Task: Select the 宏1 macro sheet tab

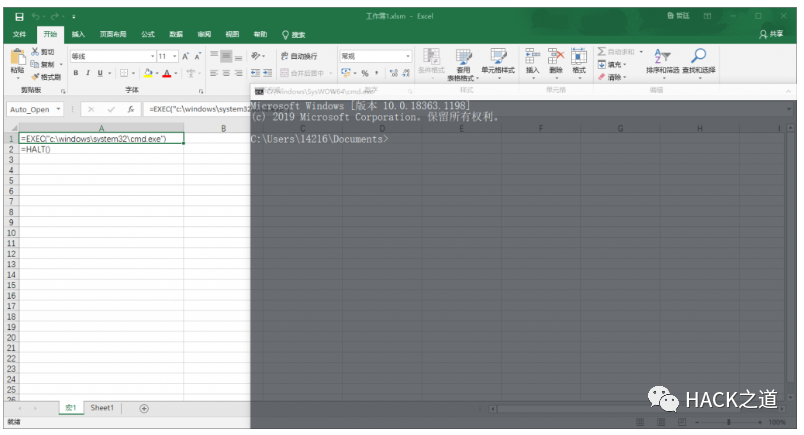Action: point(71,408)
